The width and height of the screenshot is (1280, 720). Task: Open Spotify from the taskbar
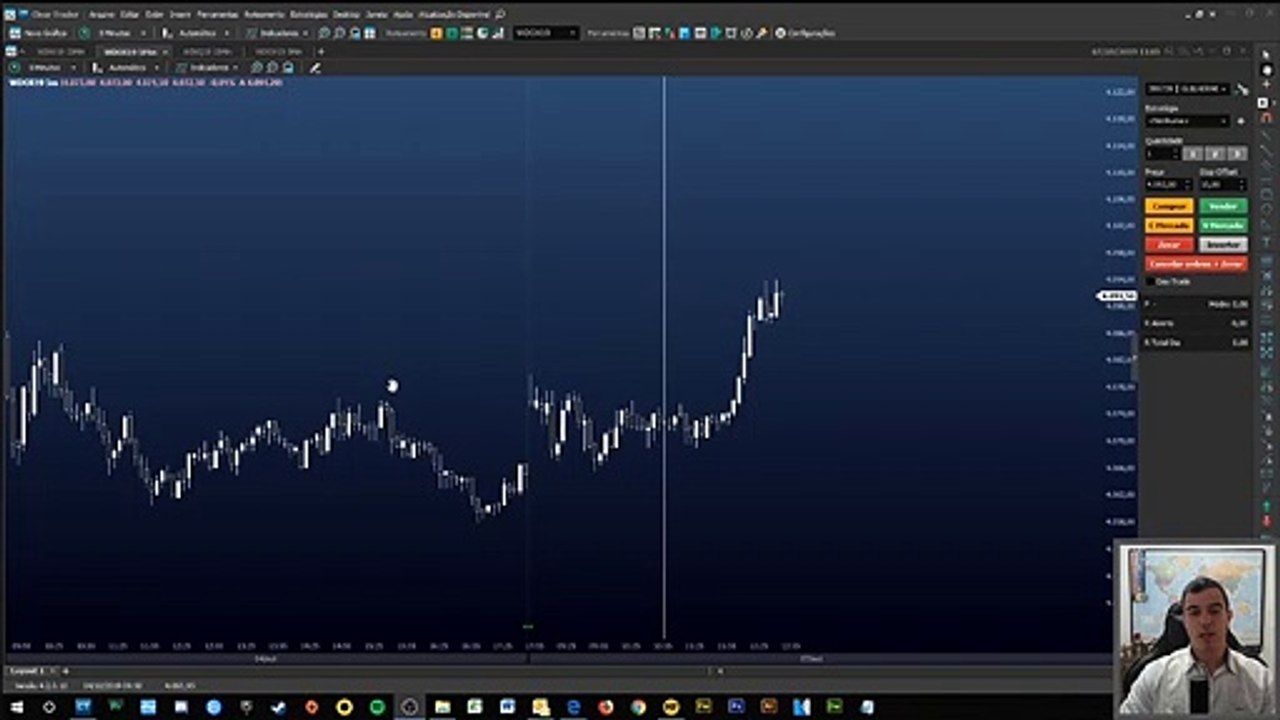tap(377, 707)
